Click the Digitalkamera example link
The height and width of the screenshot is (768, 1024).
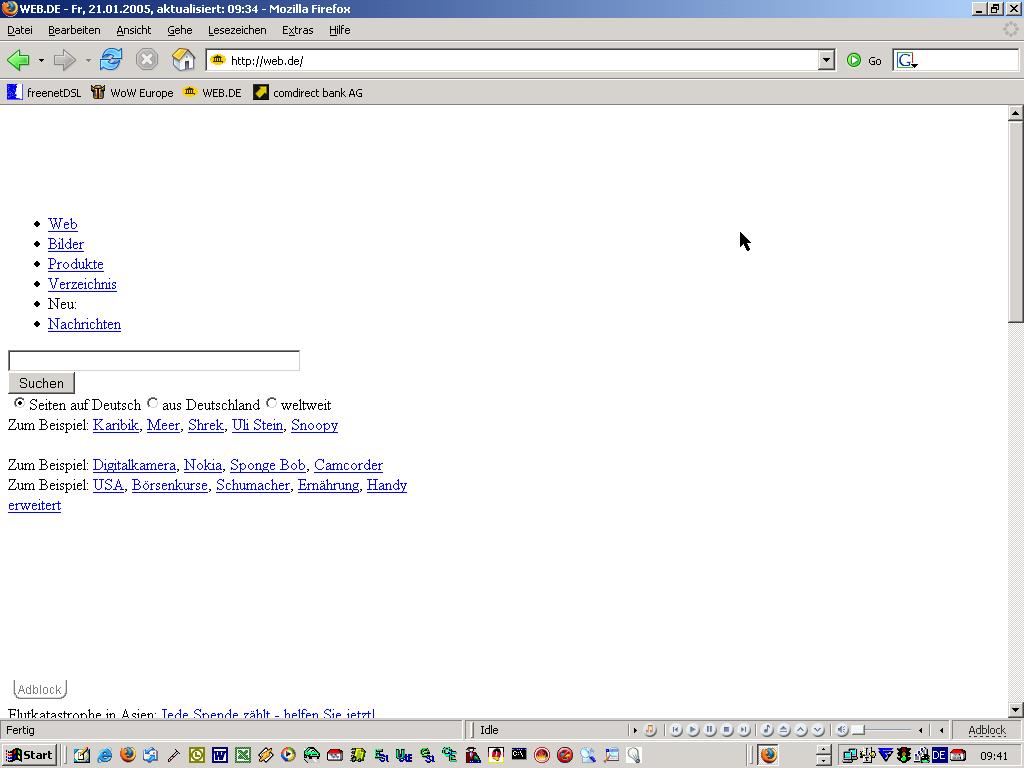(x=134, y=465)
